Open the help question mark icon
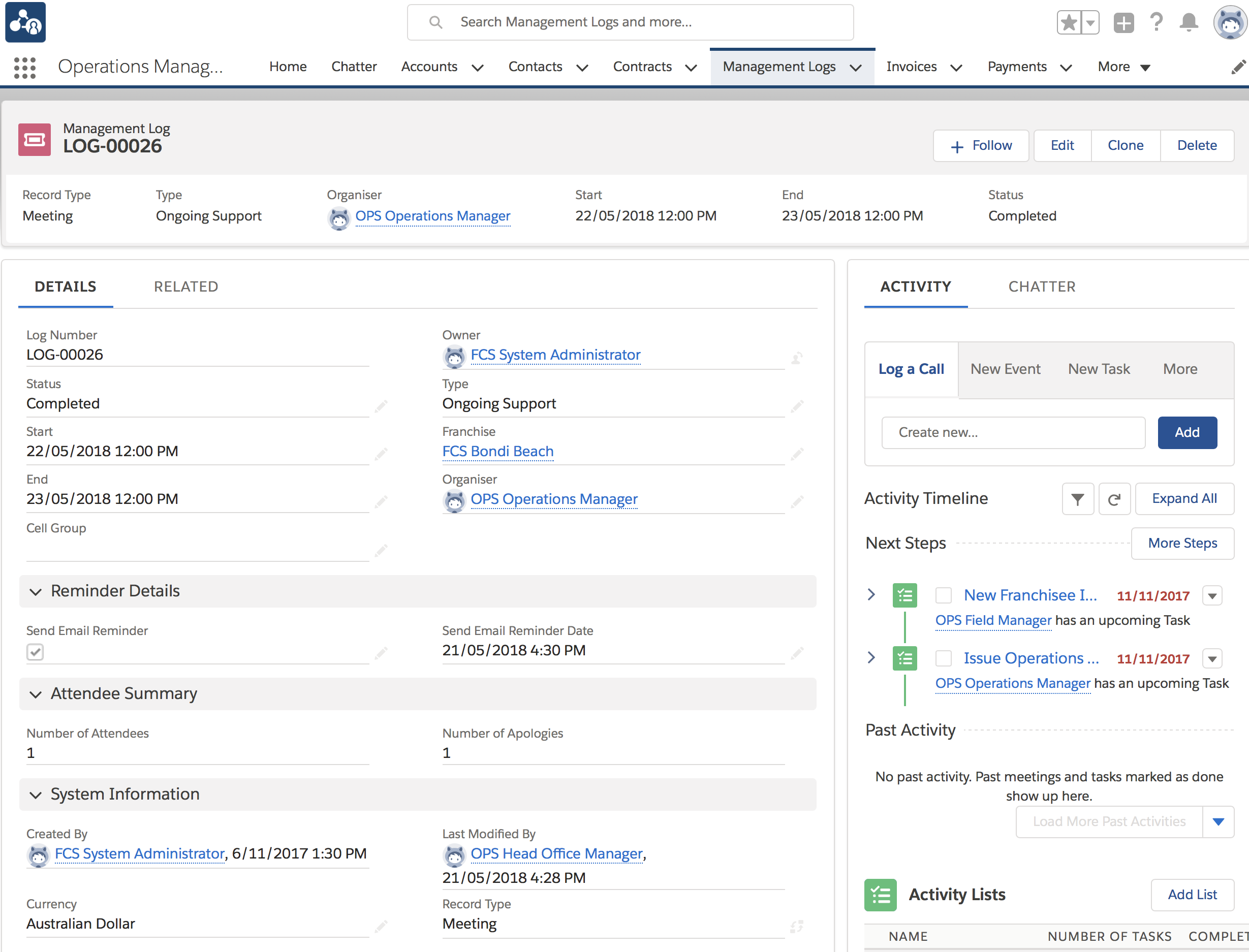This screenshot has width=1249, height=952. (1157, 22)
